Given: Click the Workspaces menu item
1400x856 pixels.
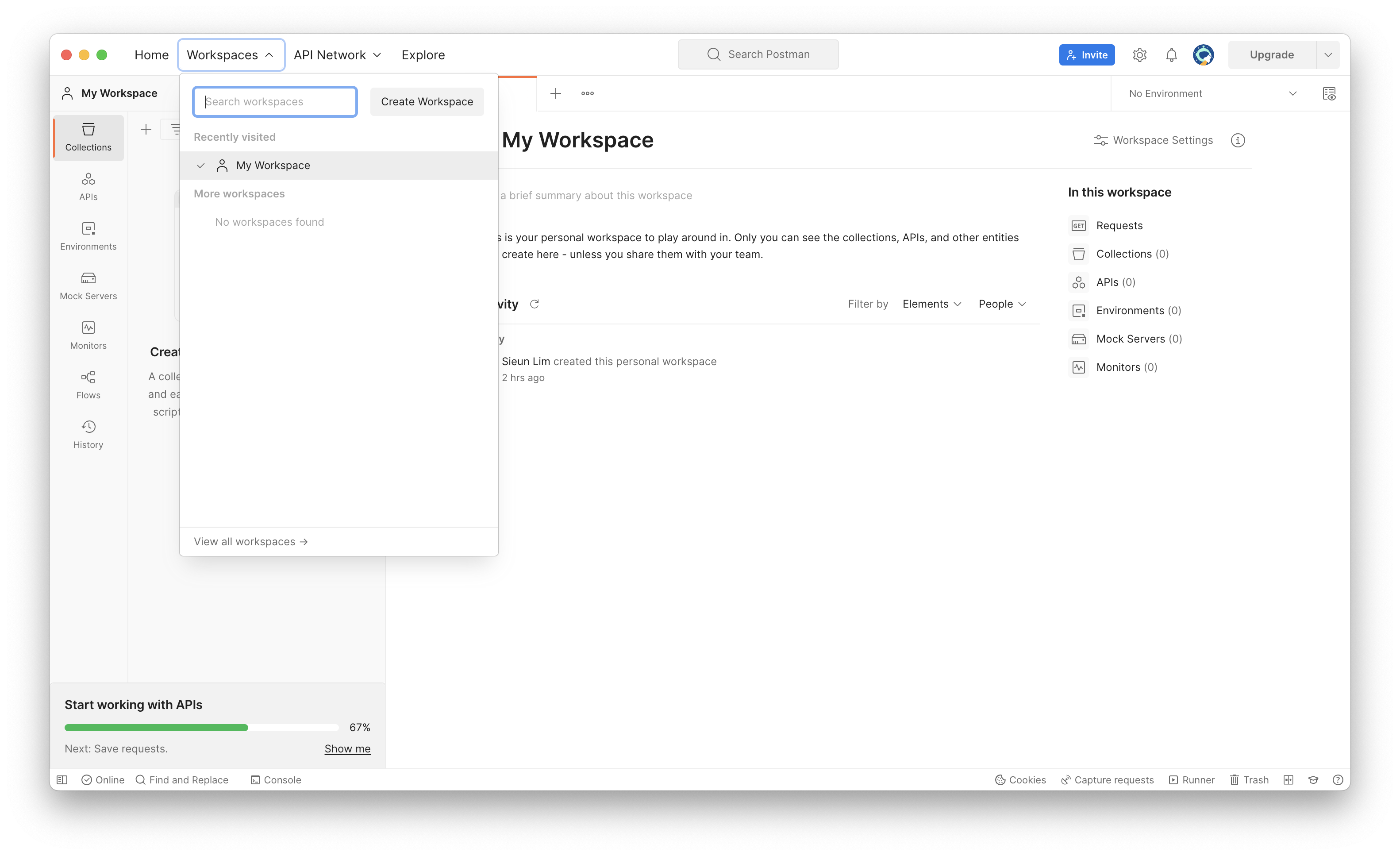Looking at the screenshot, I should (230, 55).
